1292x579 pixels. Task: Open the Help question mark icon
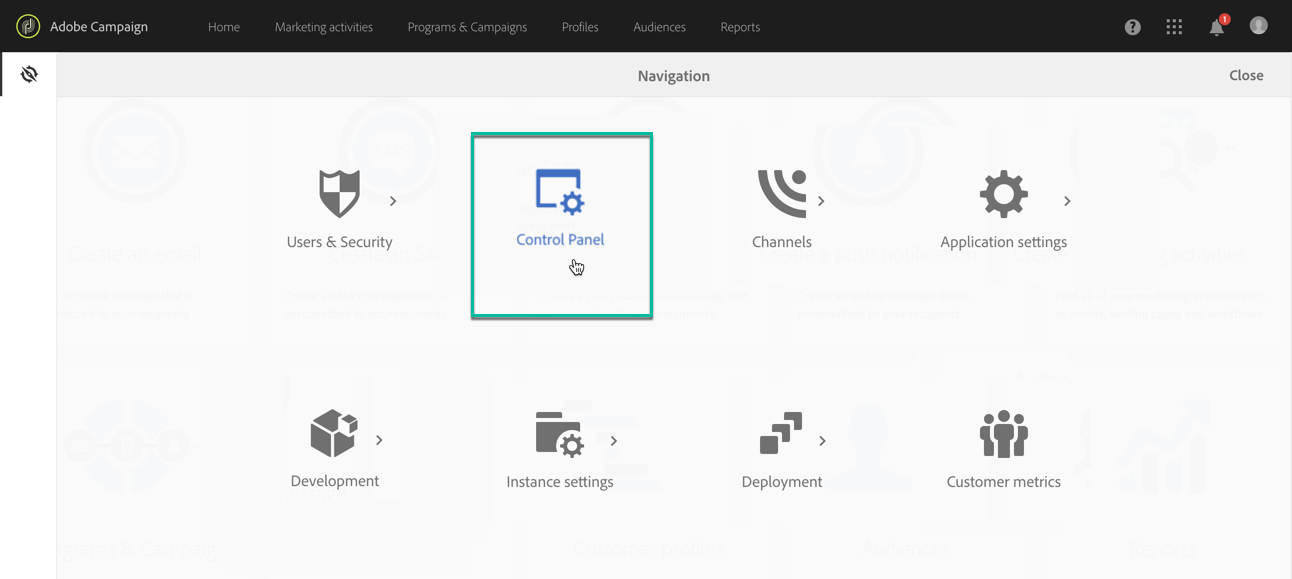click(1132, 27)
